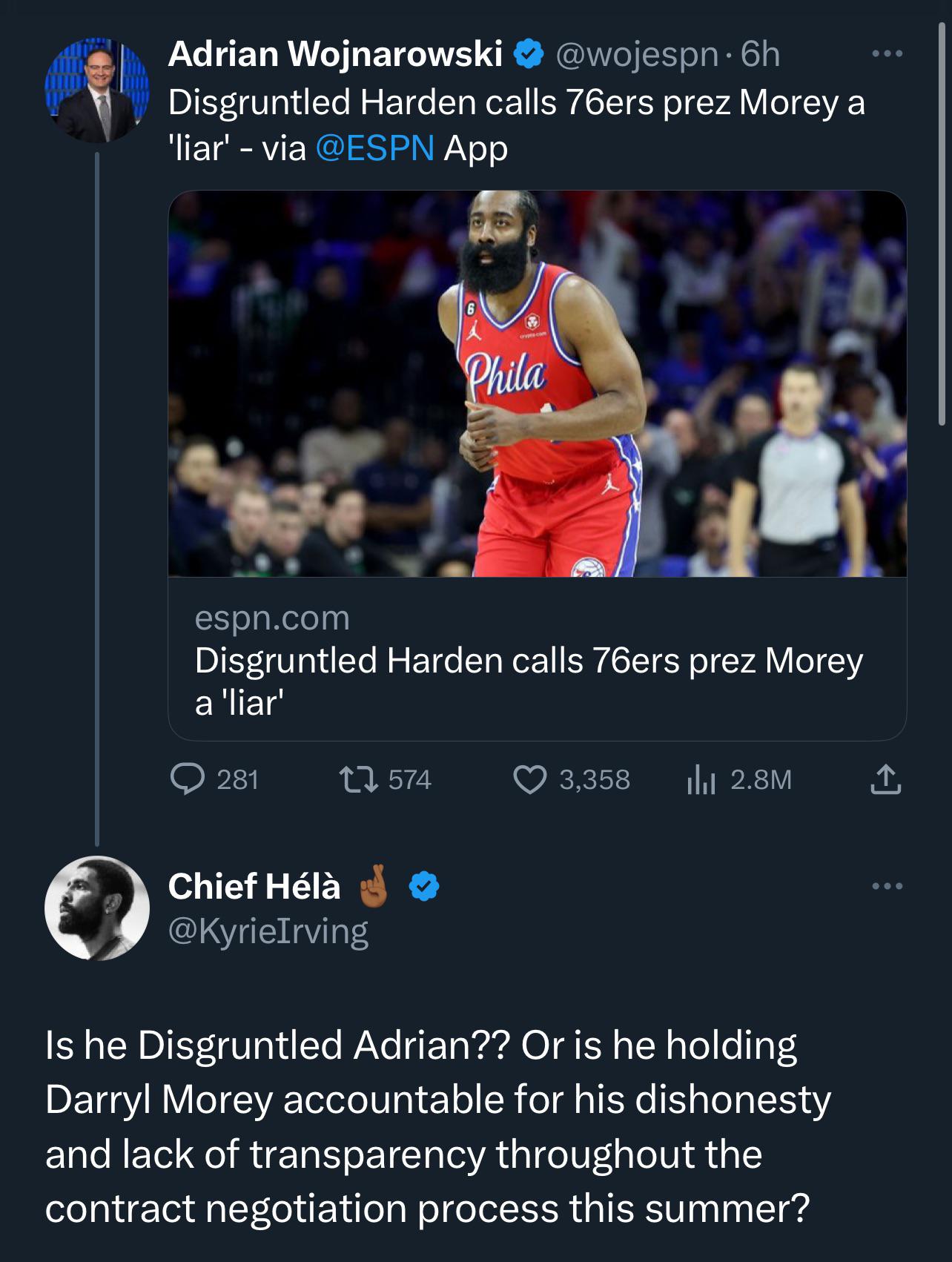The height and width of the screenshot is (1262, 952).
Task: Open Chief Hélà's profile avatar
Action: pos(97,908)
